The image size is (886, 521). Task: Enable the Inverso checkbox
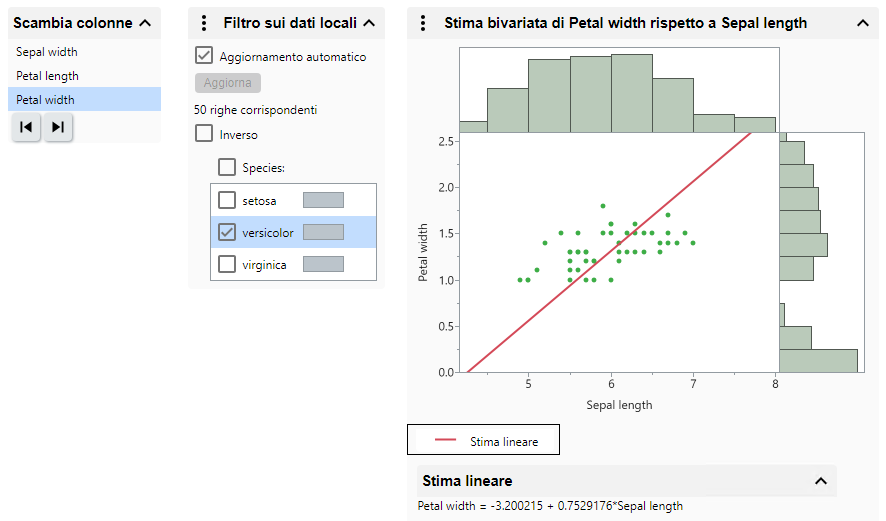point(204,134)
